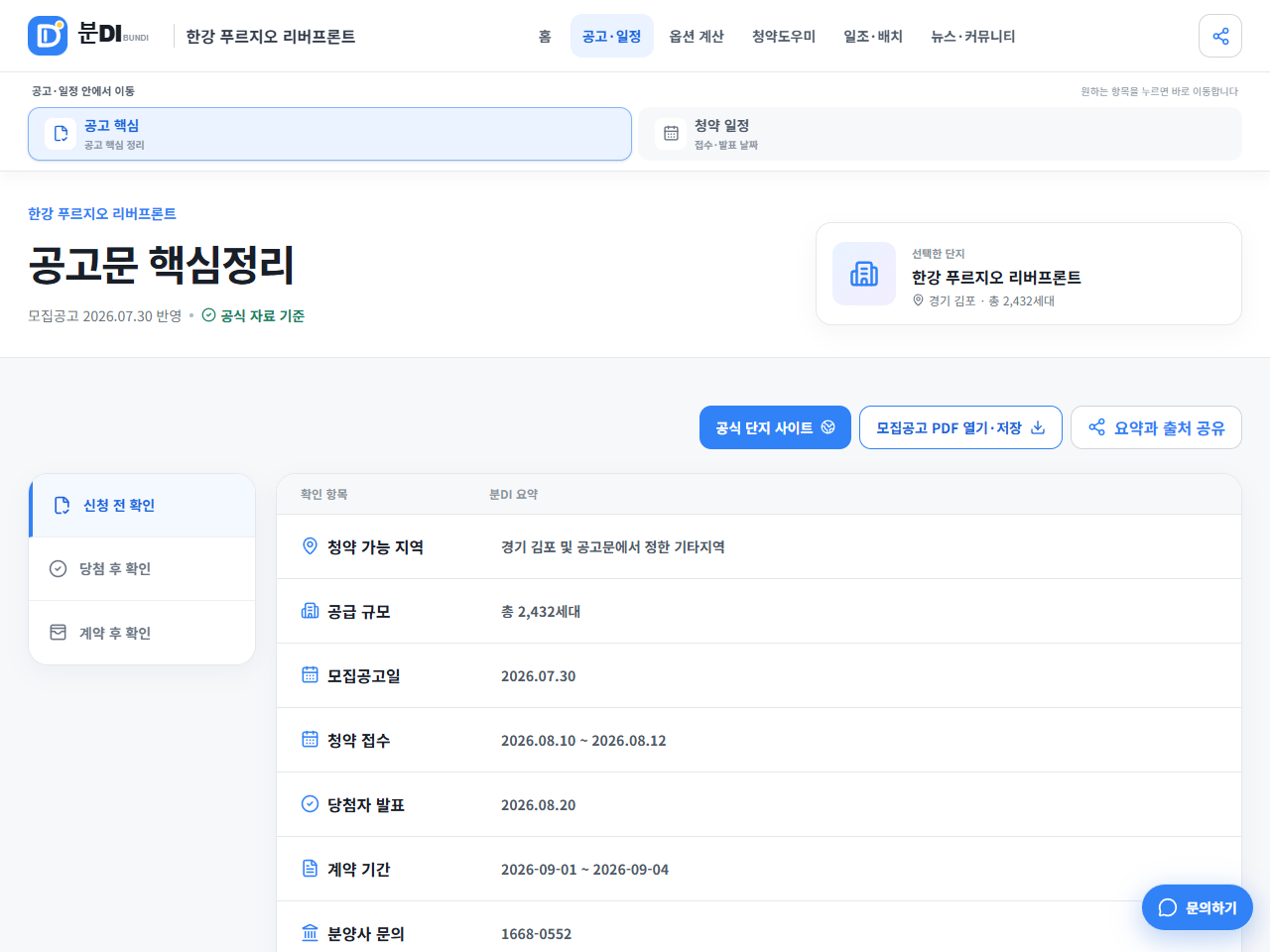Click the calendar icon in 청약 접수 row
The height and width of the screenshot is (952, 1270).
click(x=310, y=740)
